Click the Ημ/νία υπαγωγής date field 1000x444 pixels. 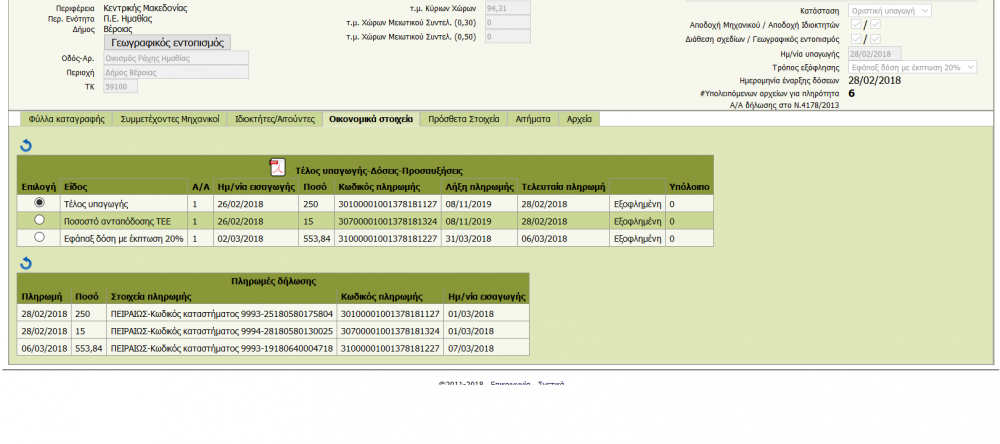coord(875,53)
